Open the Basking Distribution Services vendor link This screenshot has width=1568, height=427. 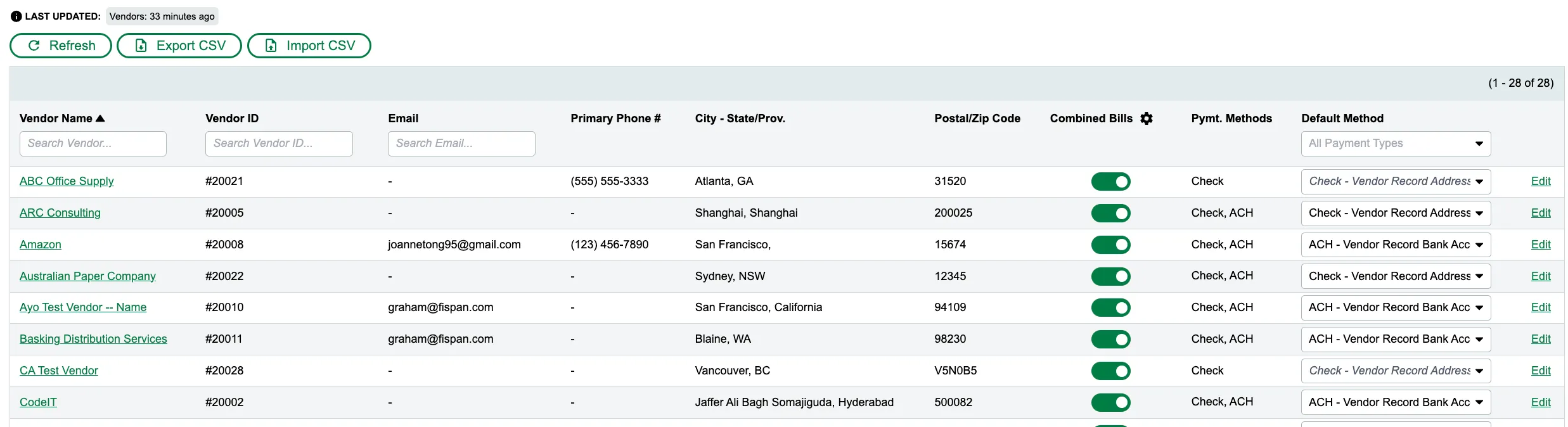point(93,339)
